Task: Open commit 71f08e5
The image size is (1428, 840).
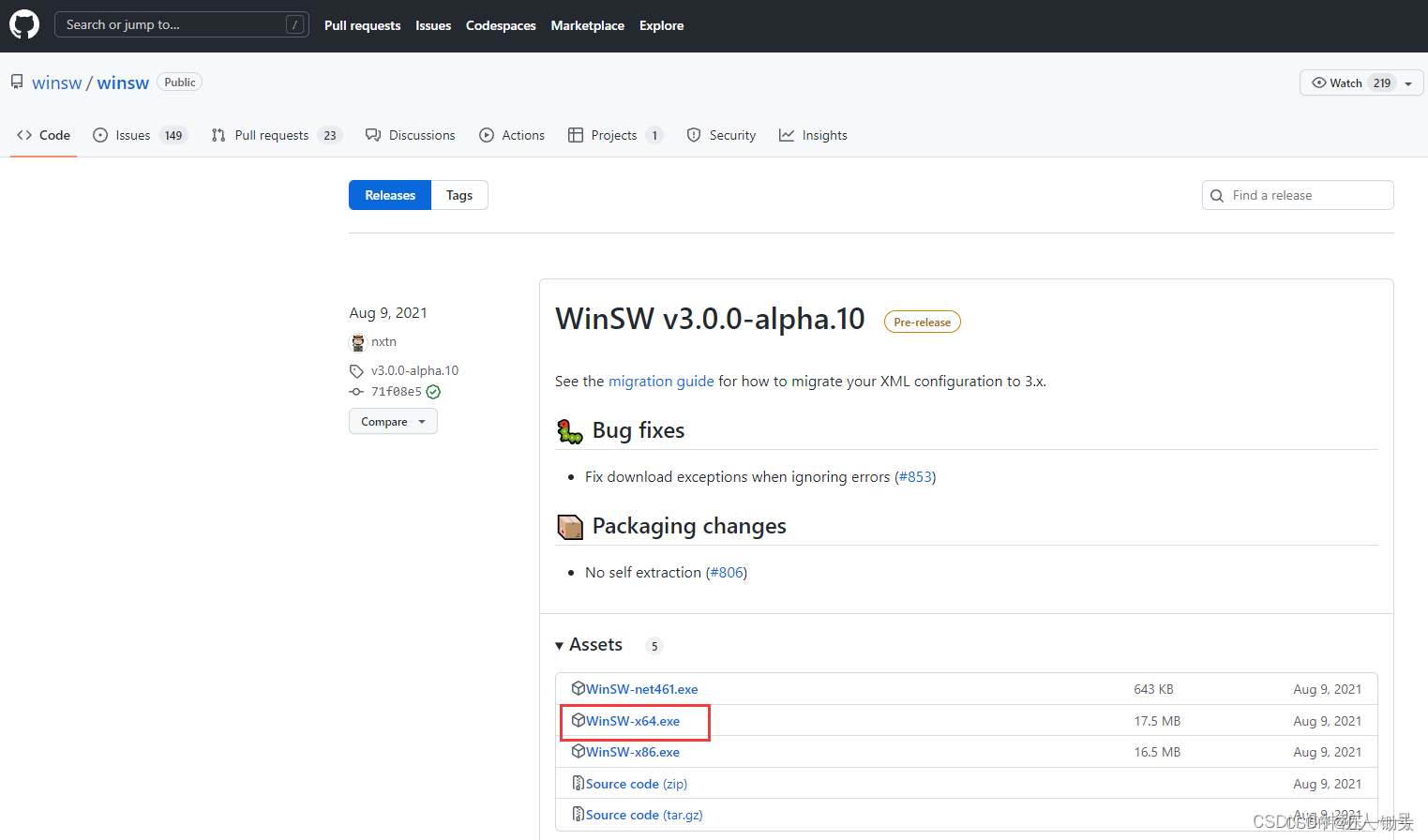Action: (397, 392)
